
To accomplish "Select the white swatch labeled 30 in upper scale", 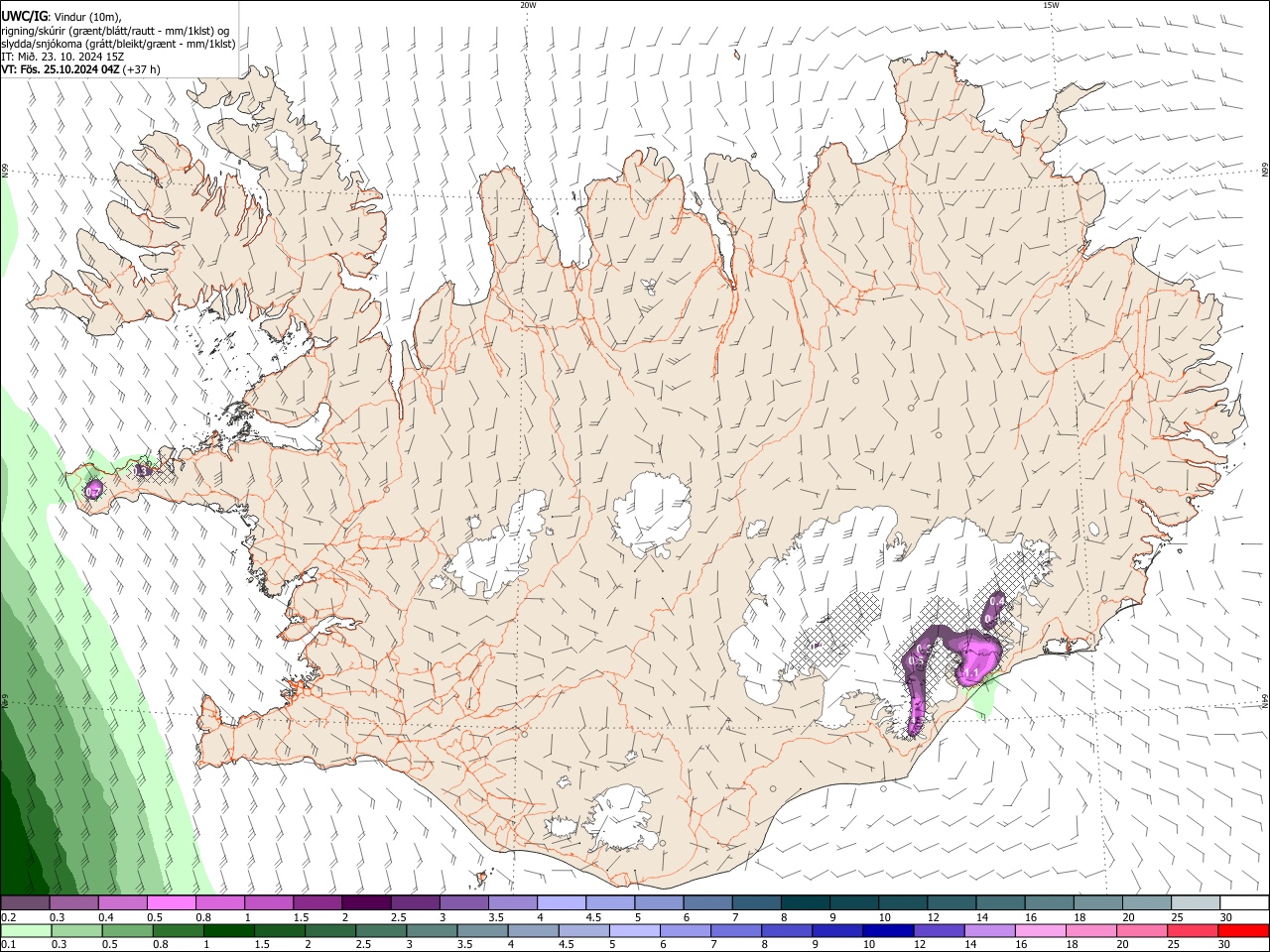I will click(1244, 903).
